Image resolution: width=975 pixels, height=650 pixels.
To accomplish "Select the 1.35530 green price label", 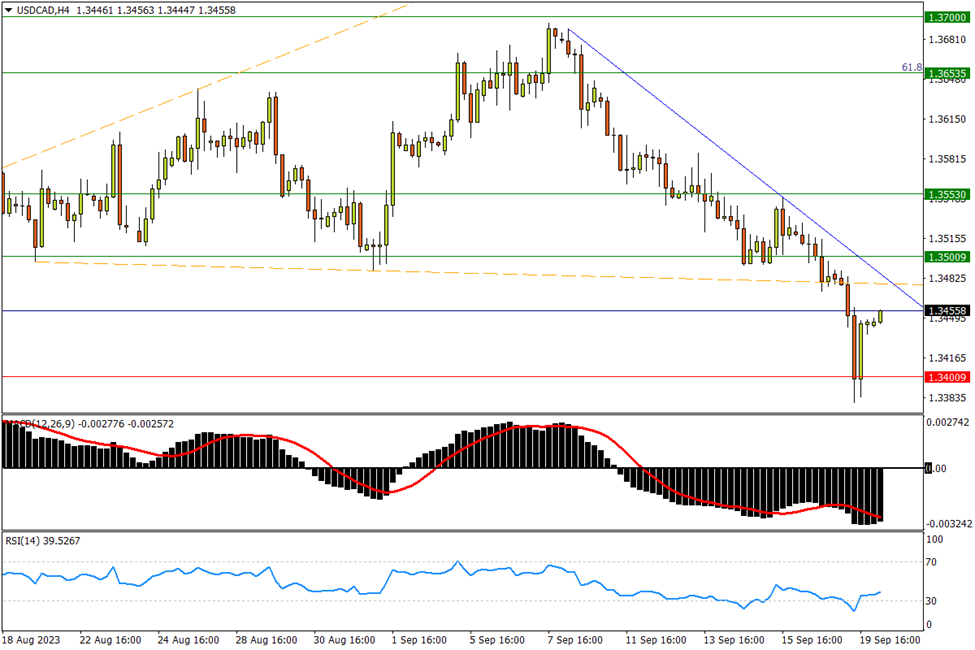I will 944,194.
